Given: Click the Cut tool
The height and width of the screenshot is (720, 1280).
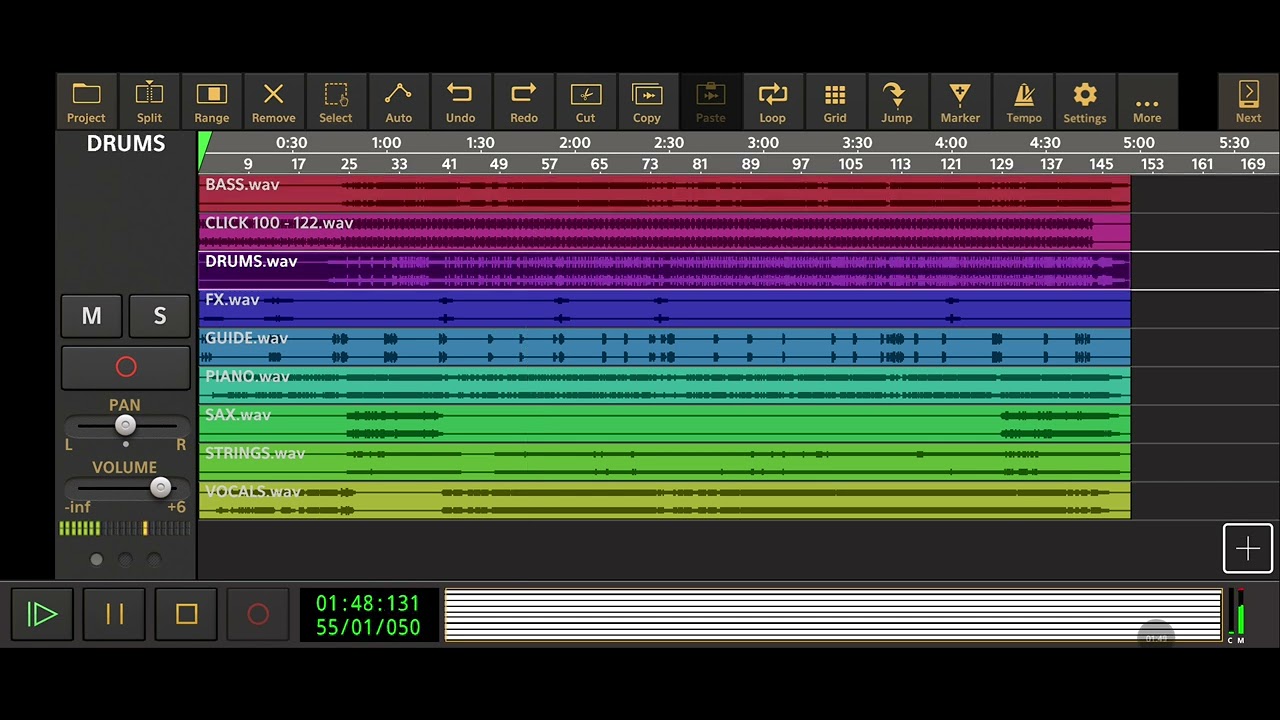Looking at the screenshot, I should point(585,102).
